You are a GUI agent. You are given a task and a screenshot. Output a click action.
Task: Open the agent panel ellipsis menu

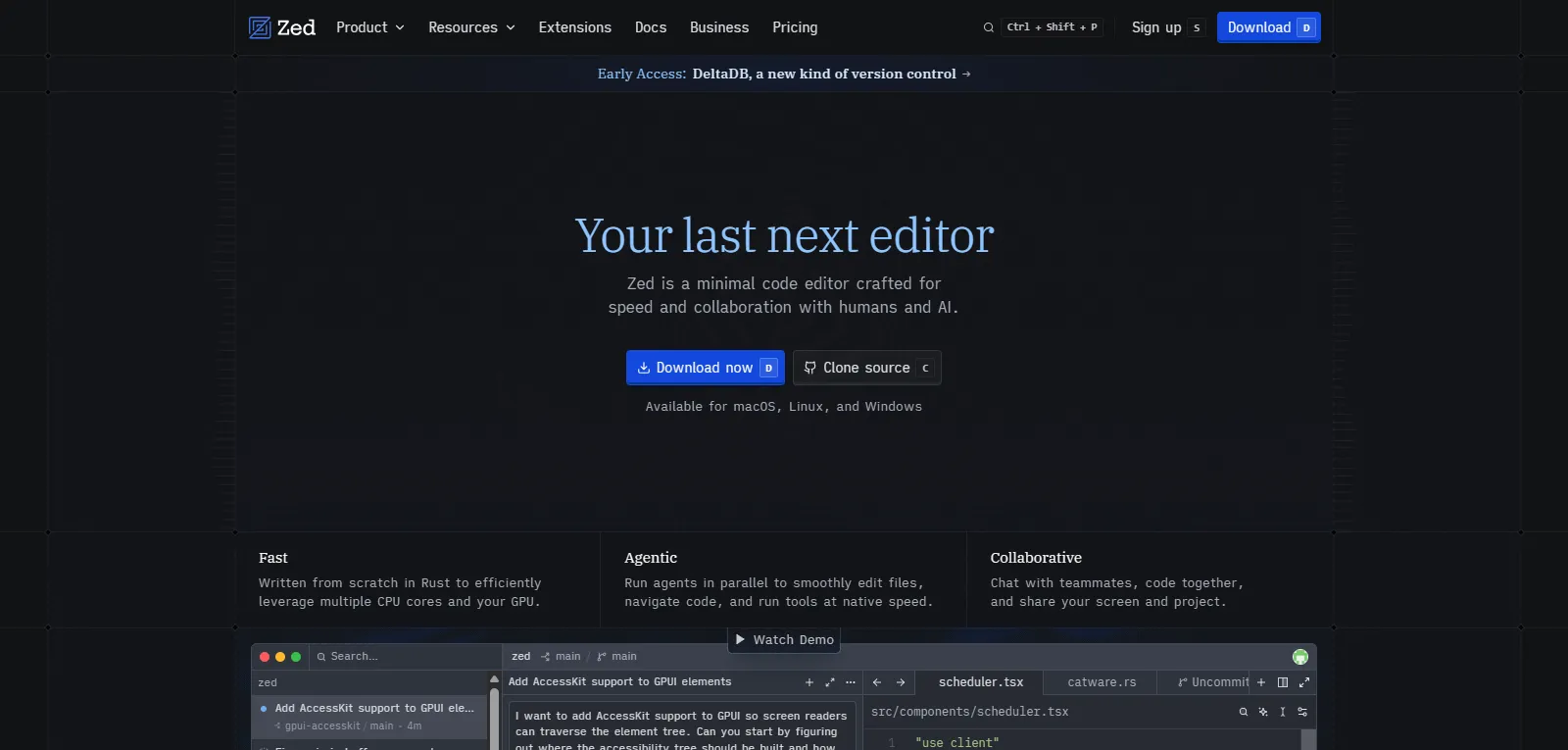(851, 682)
